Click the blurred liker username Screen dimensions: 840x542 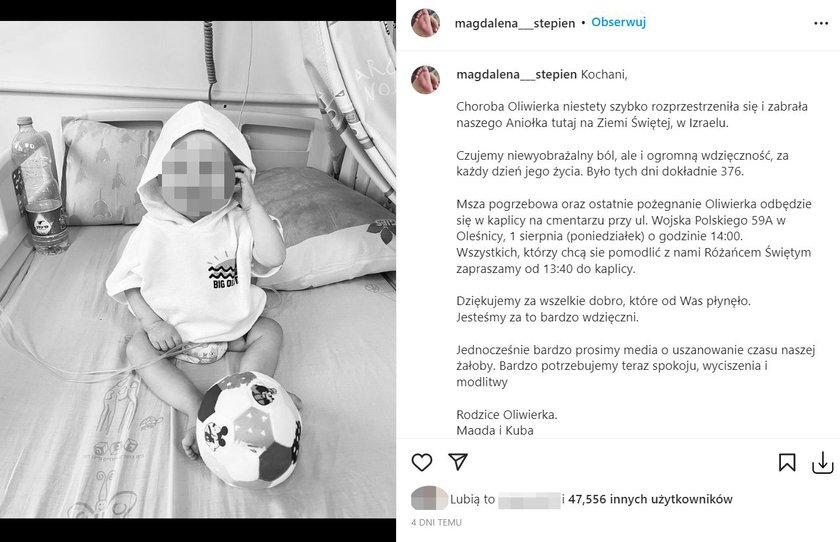point(529,500)
